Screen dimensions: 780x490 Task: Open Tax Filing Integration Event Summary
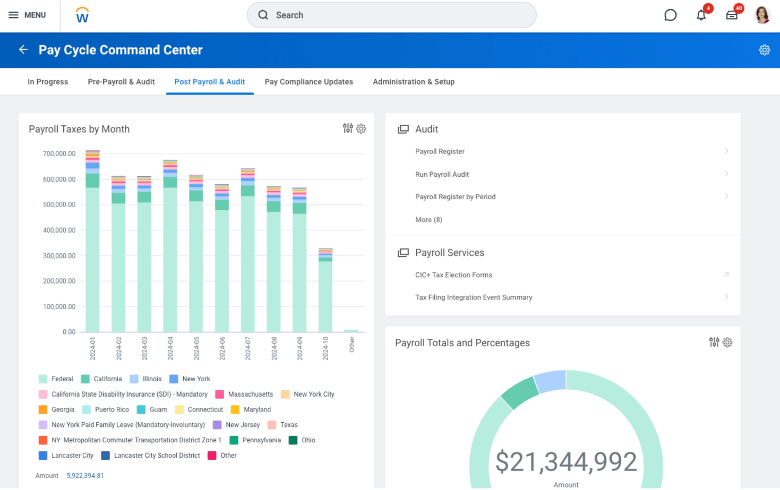pyautogui.click(x=474, y=297)
